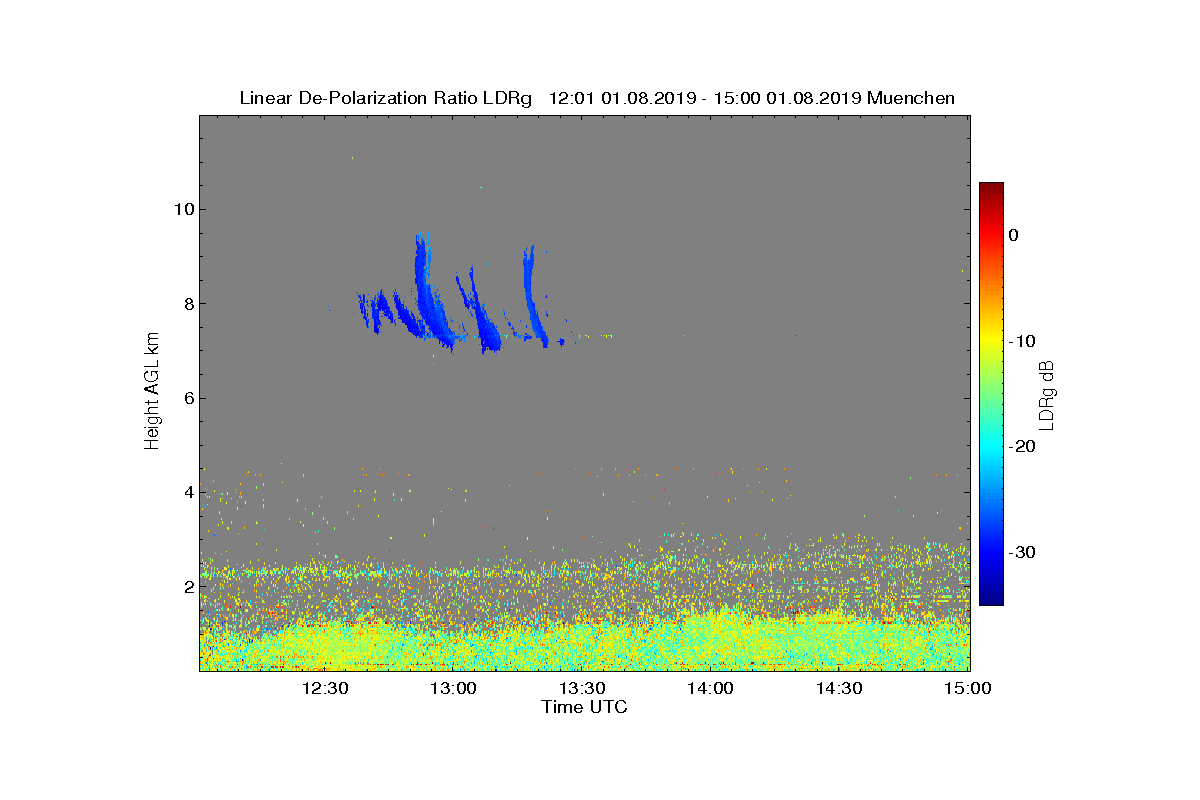Click the 'Time UTC' axis label

point(585,707)
